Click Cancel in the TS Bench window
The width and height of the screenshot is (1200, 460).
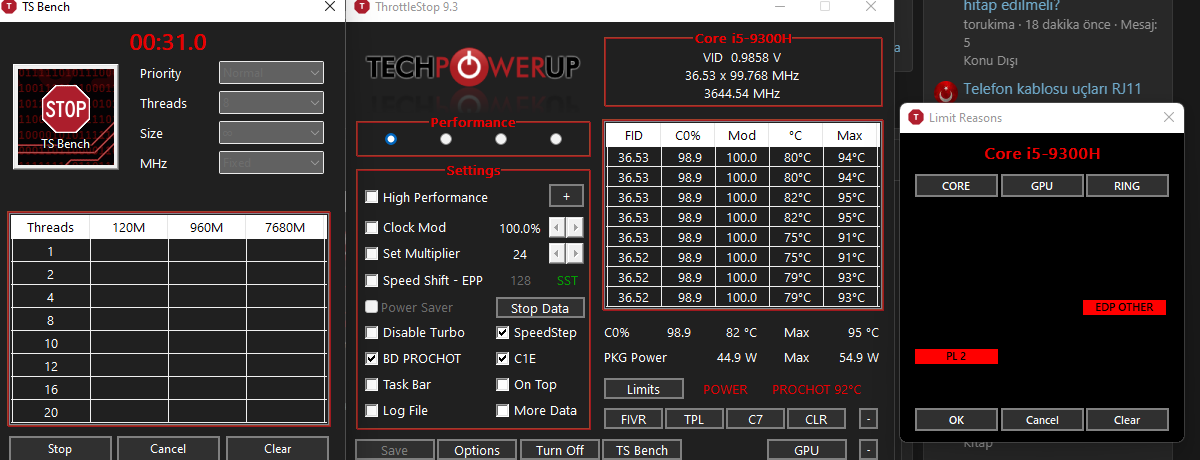click(168, 448)
